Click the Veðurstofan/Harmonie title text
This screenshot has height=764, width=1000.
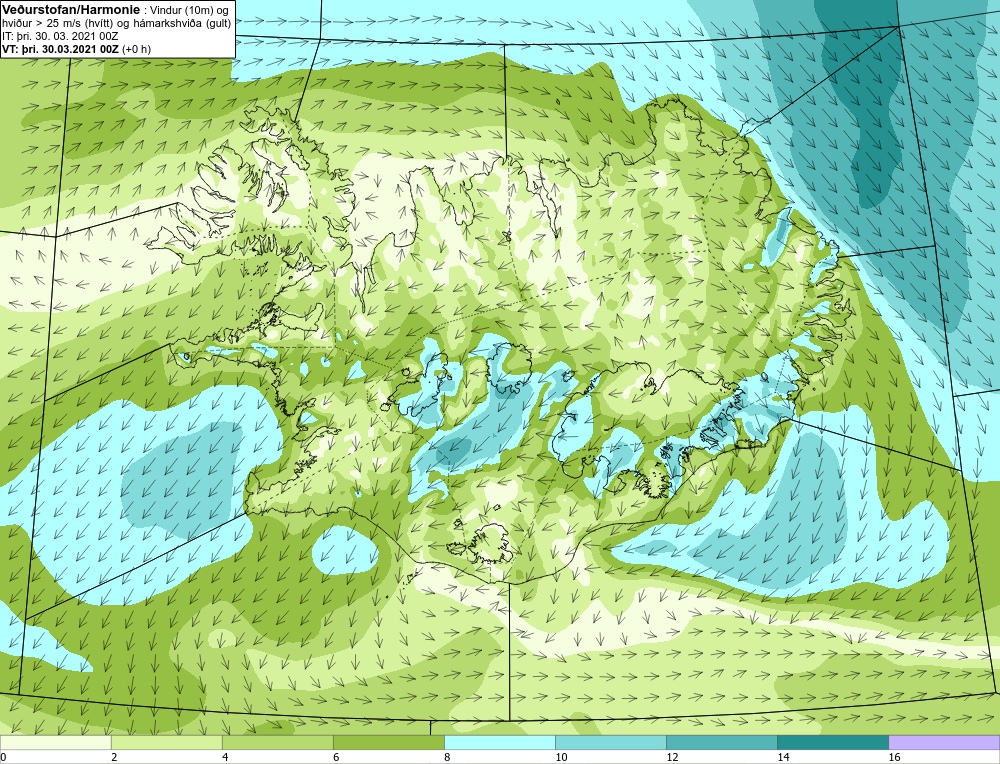(x=70, y=10)
